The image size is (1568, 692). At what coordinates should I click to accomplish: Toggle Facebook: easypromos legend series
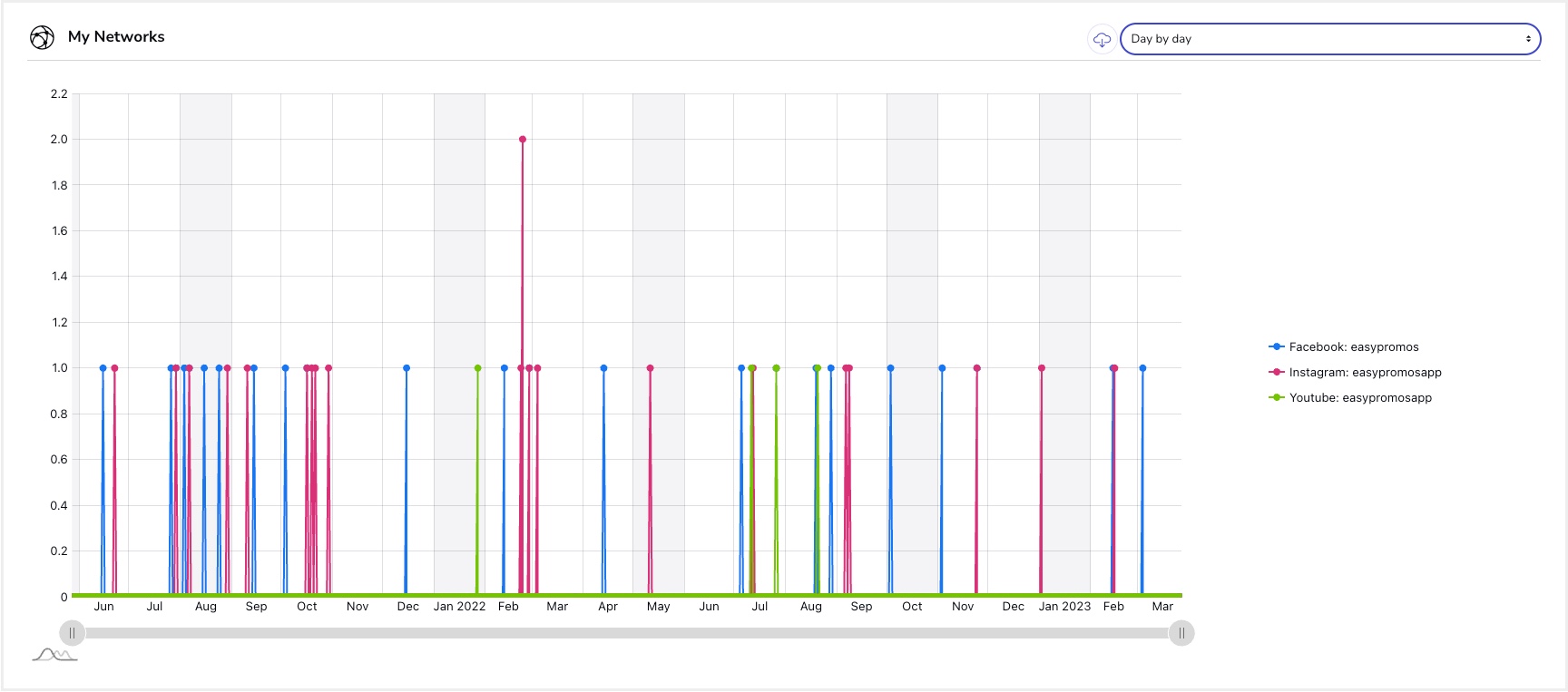pos(1344,346)
